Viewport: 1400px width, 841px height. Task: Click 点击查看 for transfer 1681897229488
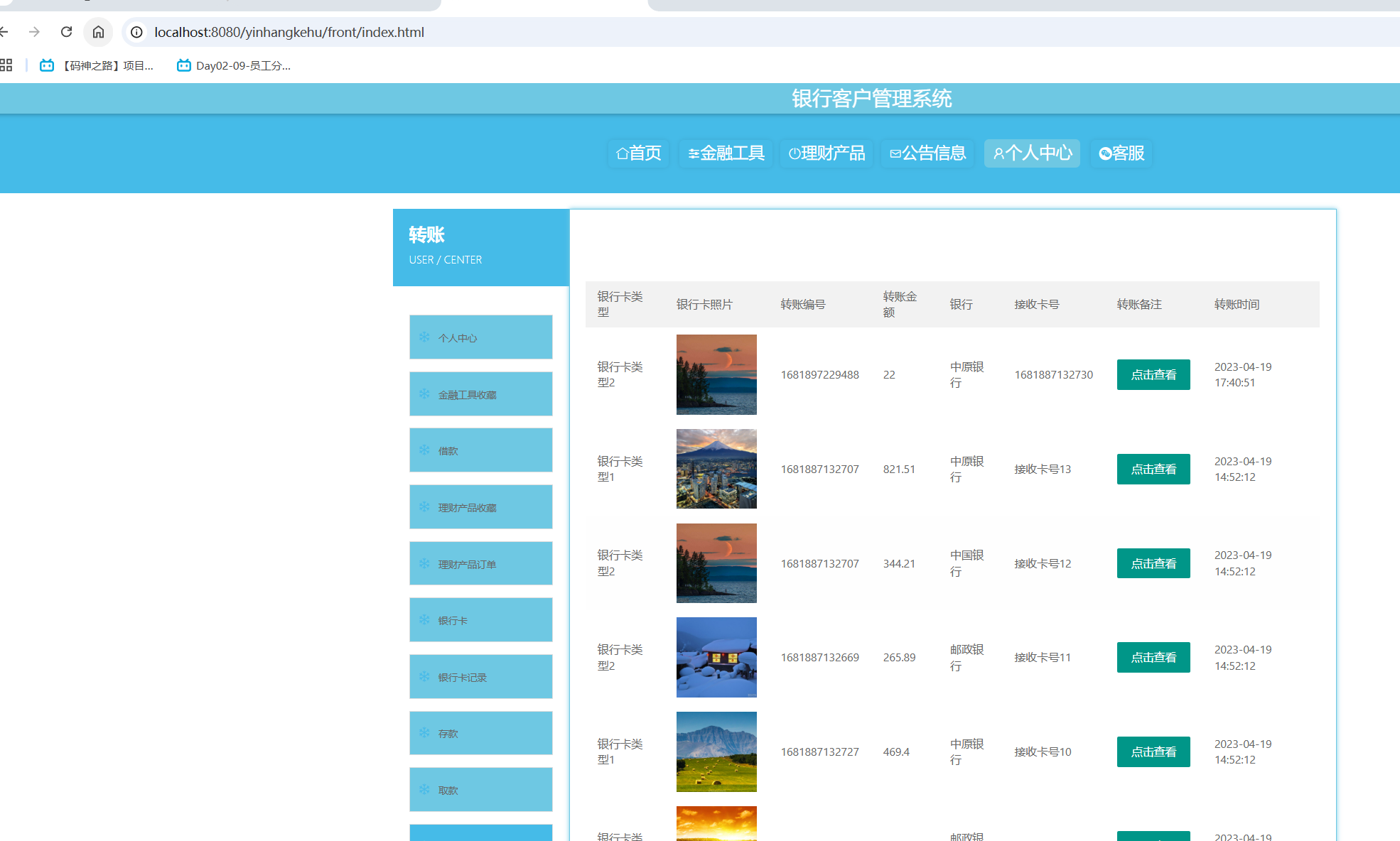[1153, 374]
